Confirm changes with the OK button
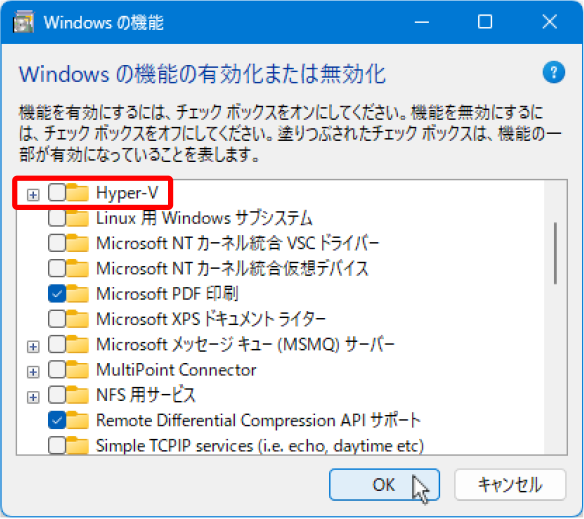 point(384,484)
